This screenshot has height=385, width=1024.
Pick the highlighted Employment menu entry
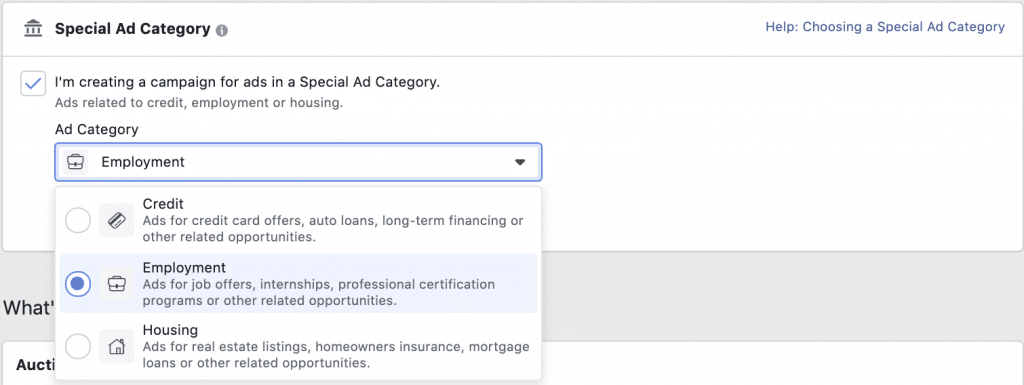coord(298,284)
